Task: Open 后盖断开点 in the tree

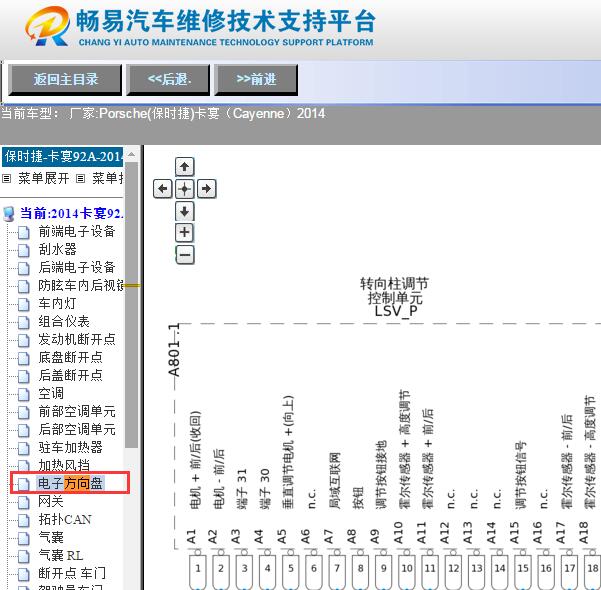Action: (x=71, y=375)
